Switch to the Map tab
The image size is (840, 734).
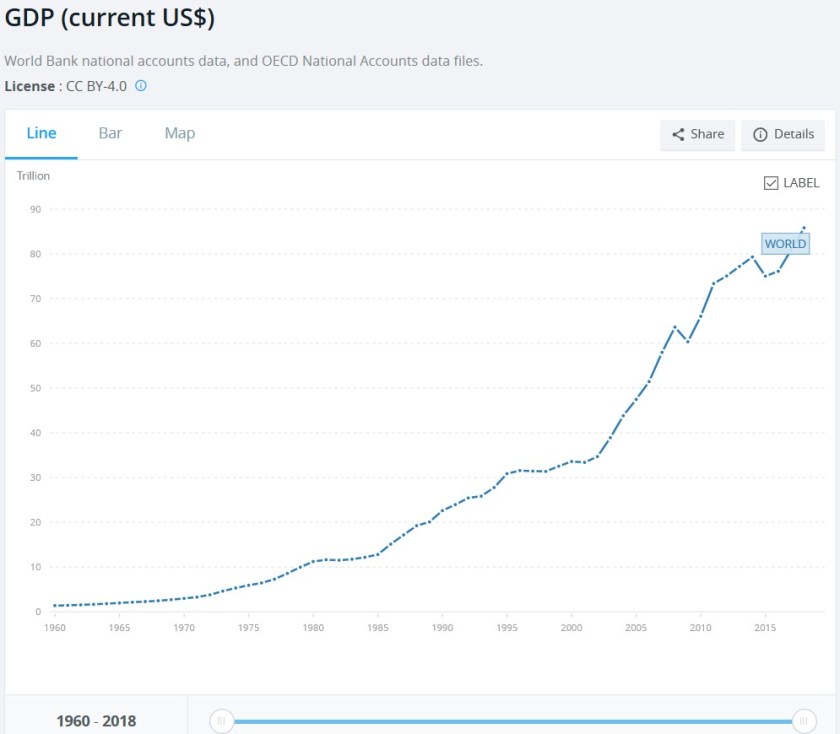click(180, 133)
